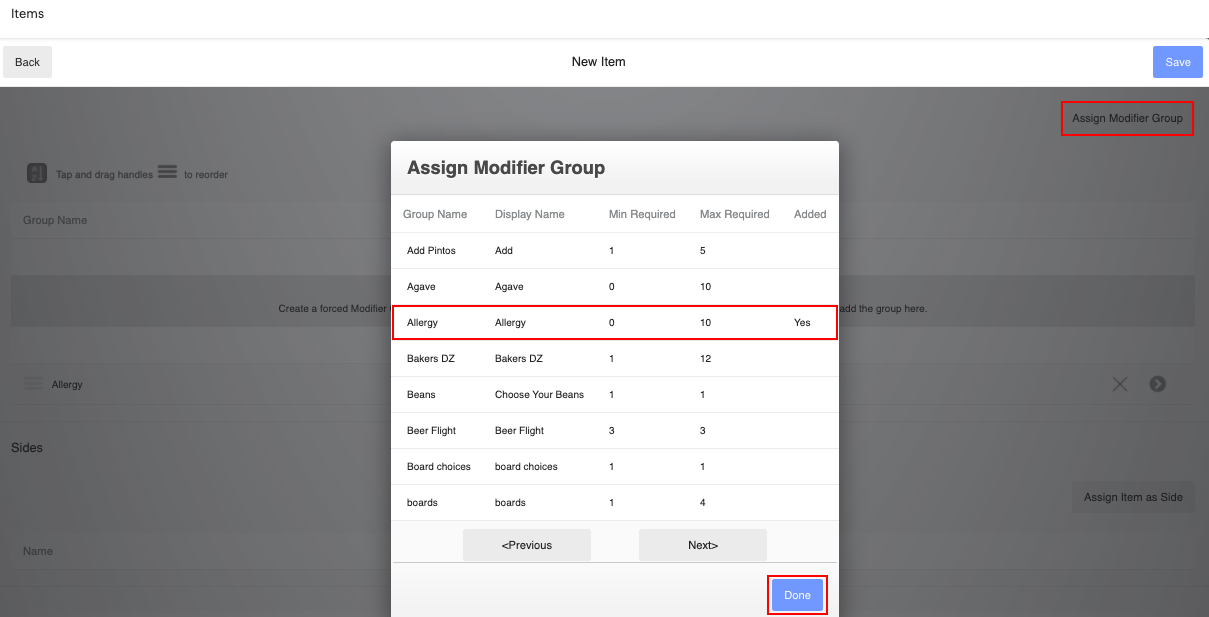Viewport: 1209px width, 617px height.
Task: Go to the previous page of modifier groups
Action: (x=526, y=545)
